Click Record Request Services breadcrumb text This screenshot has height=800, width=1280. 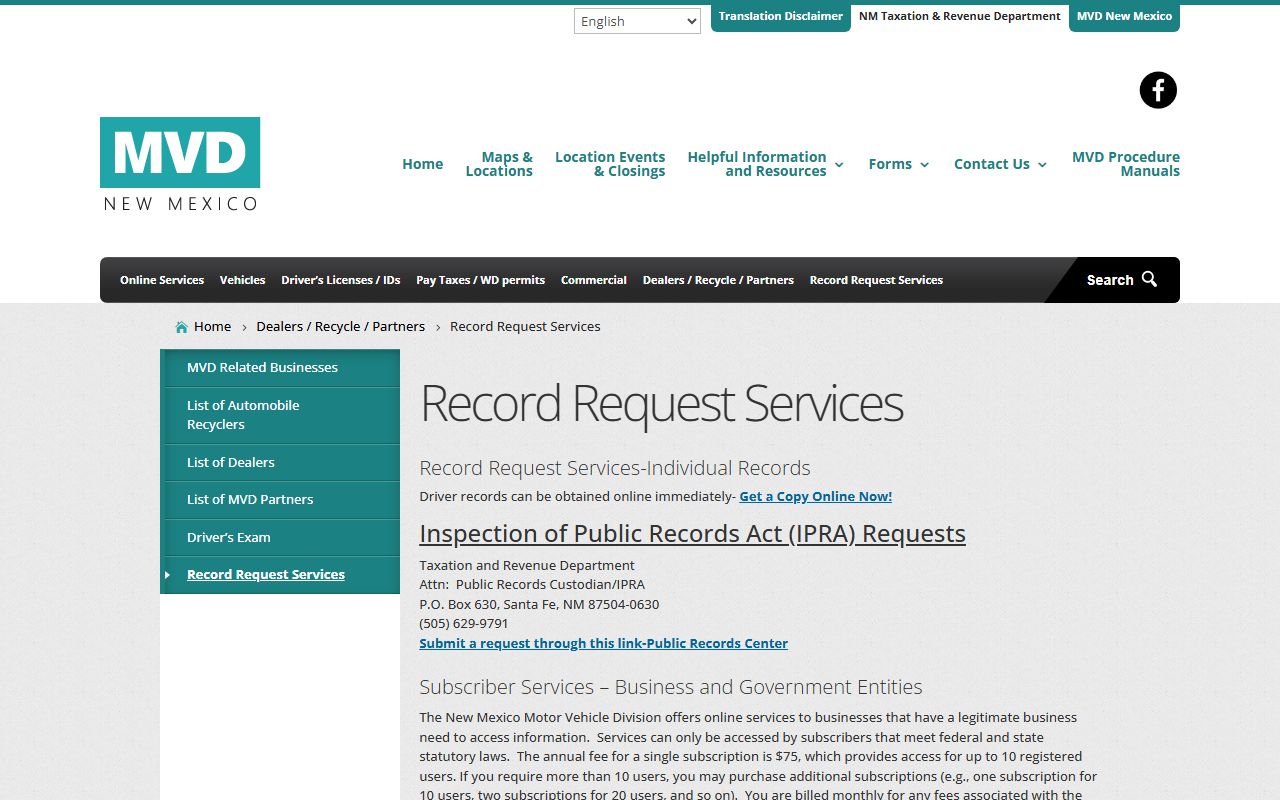(525, 327)
